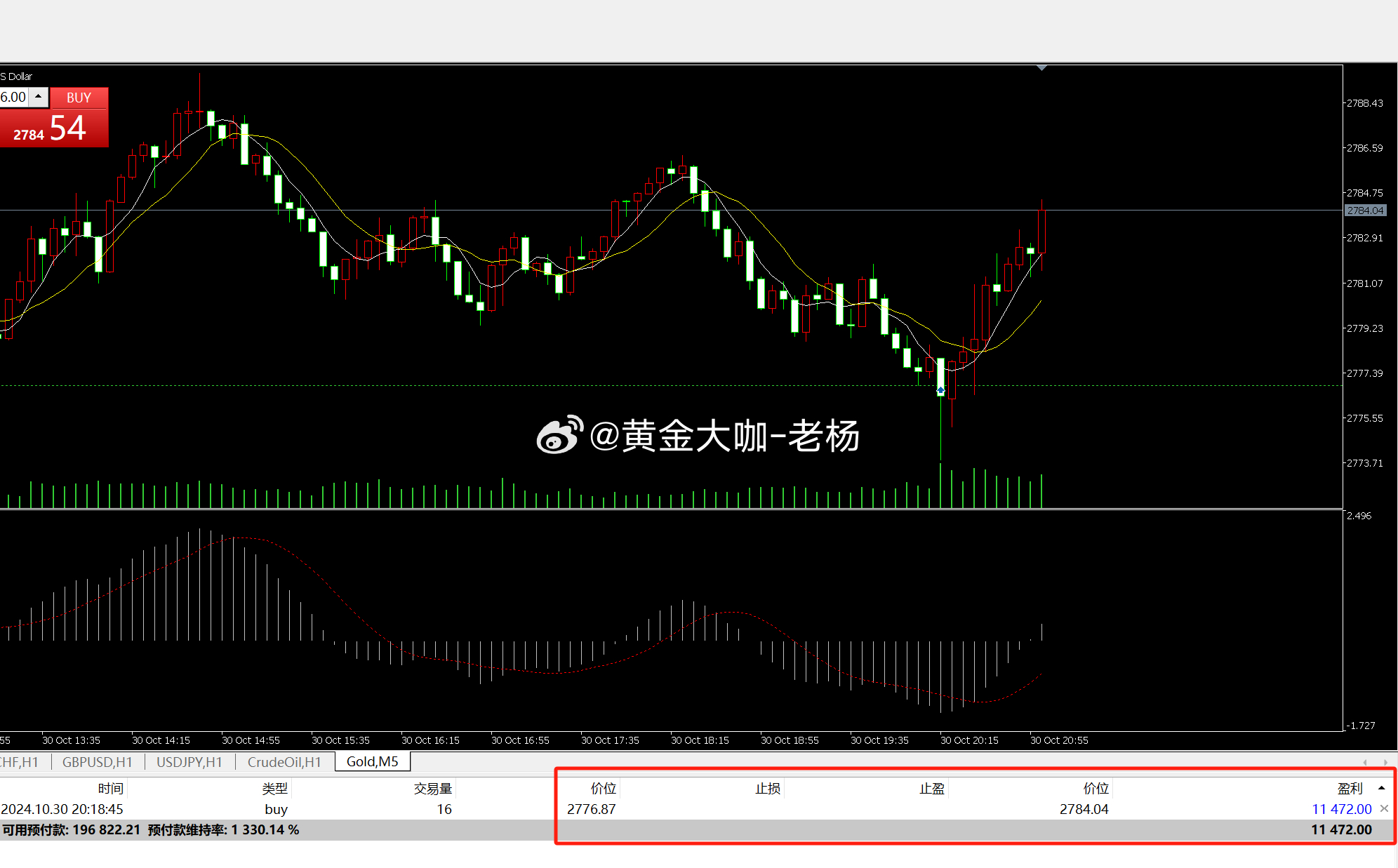Image resolution: width=1398 pixels, height=868 pixels.
Task: Click the second 价位 column header
Action: pos(1096,789)
